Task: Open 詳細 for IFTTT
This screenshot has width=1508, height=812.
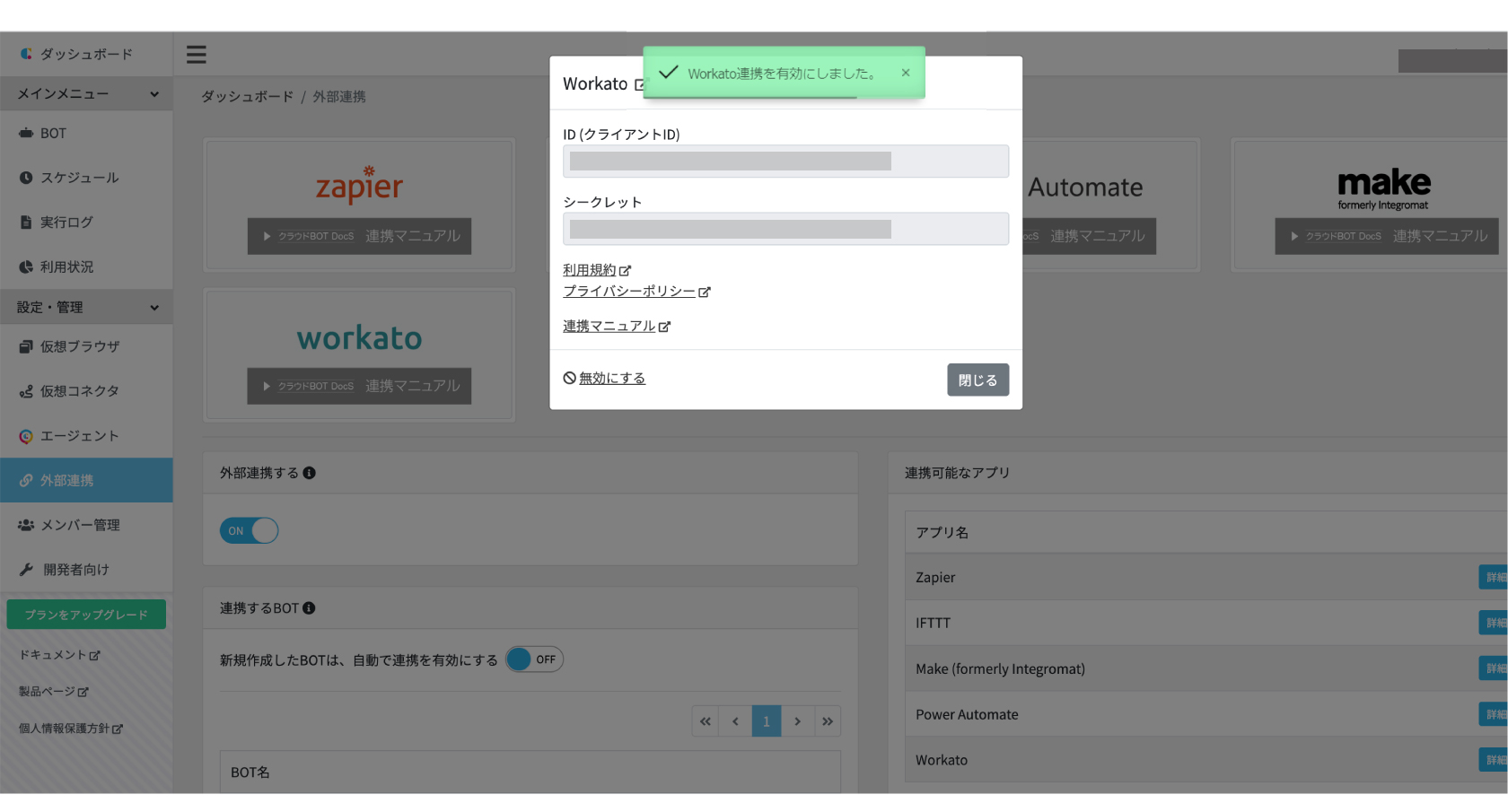Action: (1494, 623)
